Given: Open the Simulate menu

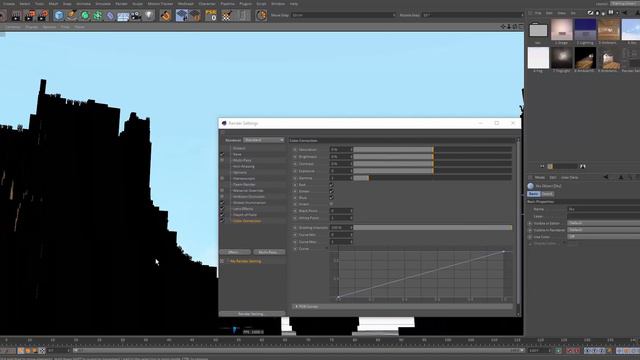Looking at the screenshot, I should click(x=103, y=4).
